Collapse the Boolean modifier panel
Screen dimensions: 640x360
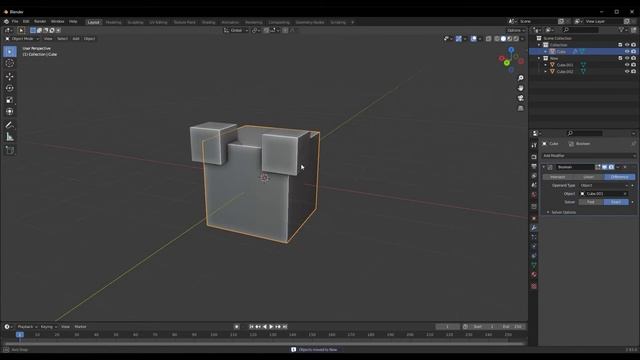click(544, 167)
